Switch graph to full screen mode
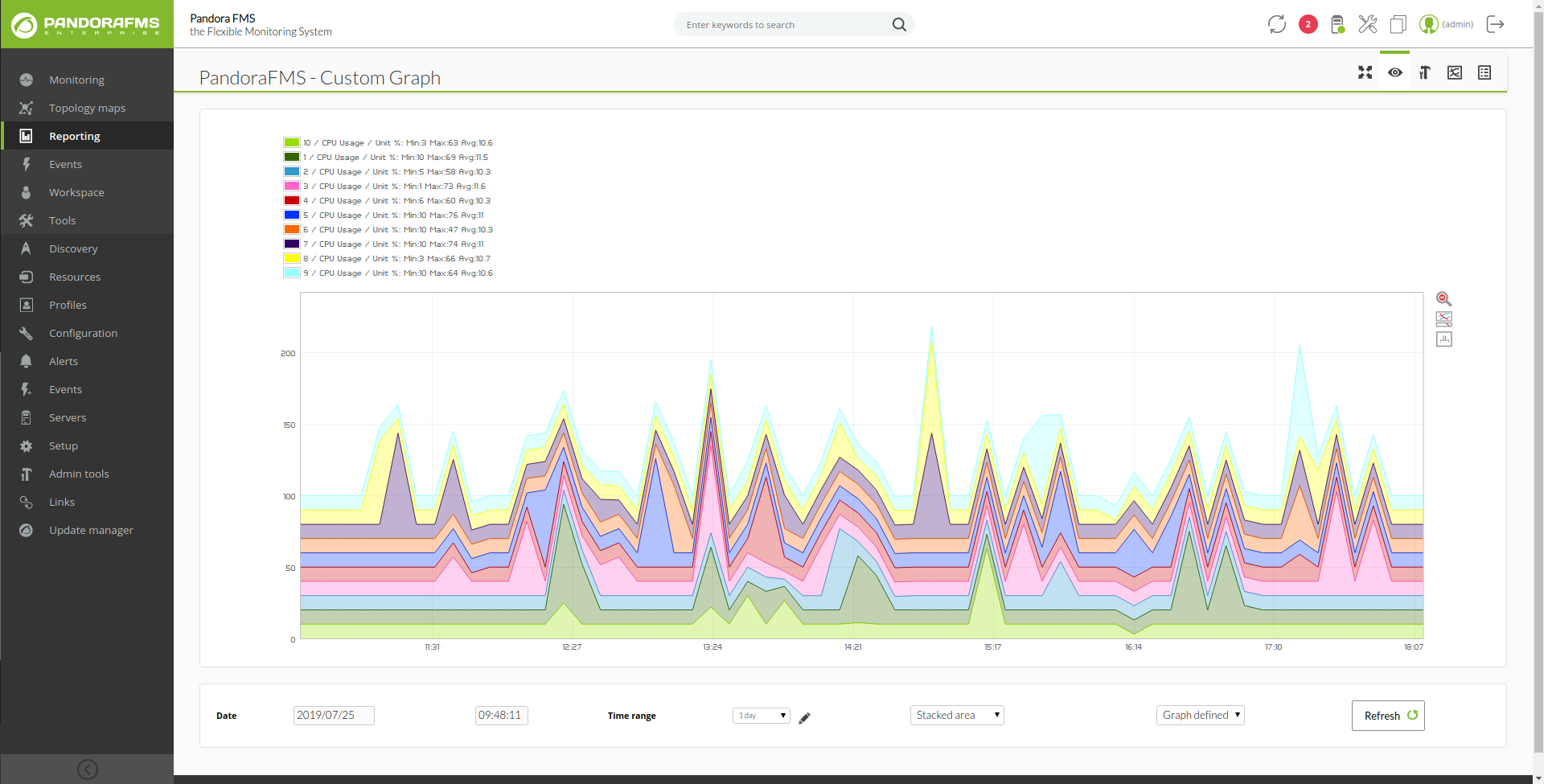 click(1365, 72)
